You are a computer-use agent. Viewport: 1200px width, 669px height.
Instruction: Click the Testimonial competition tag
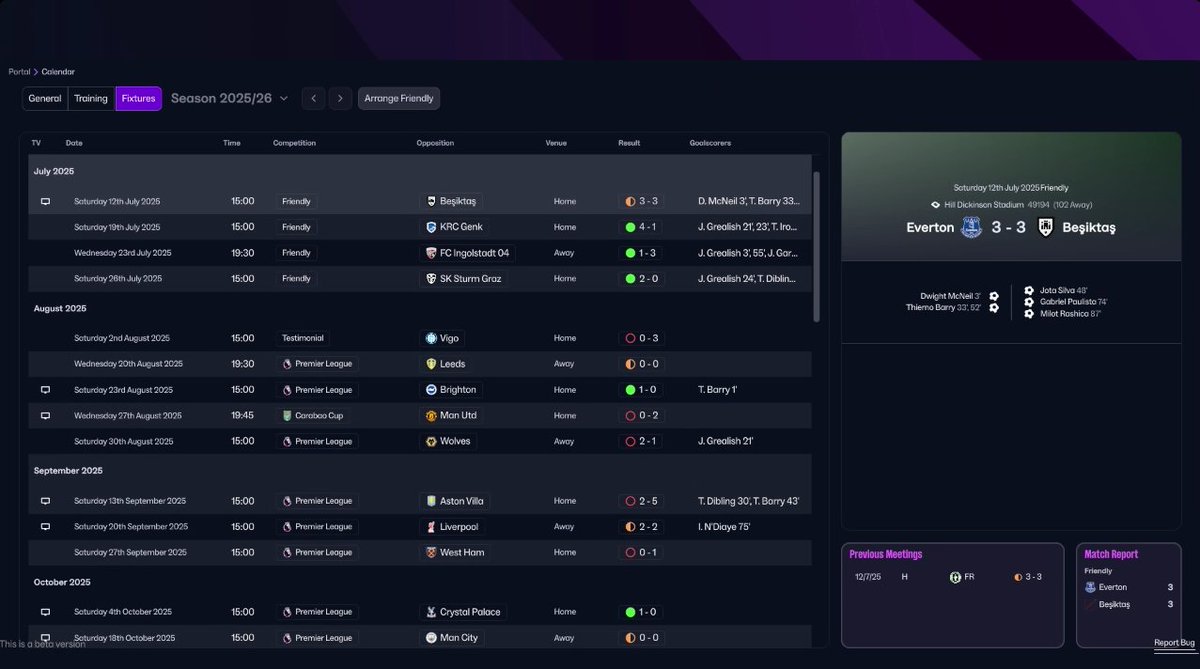pyautogui.click(x=304, y=338)
